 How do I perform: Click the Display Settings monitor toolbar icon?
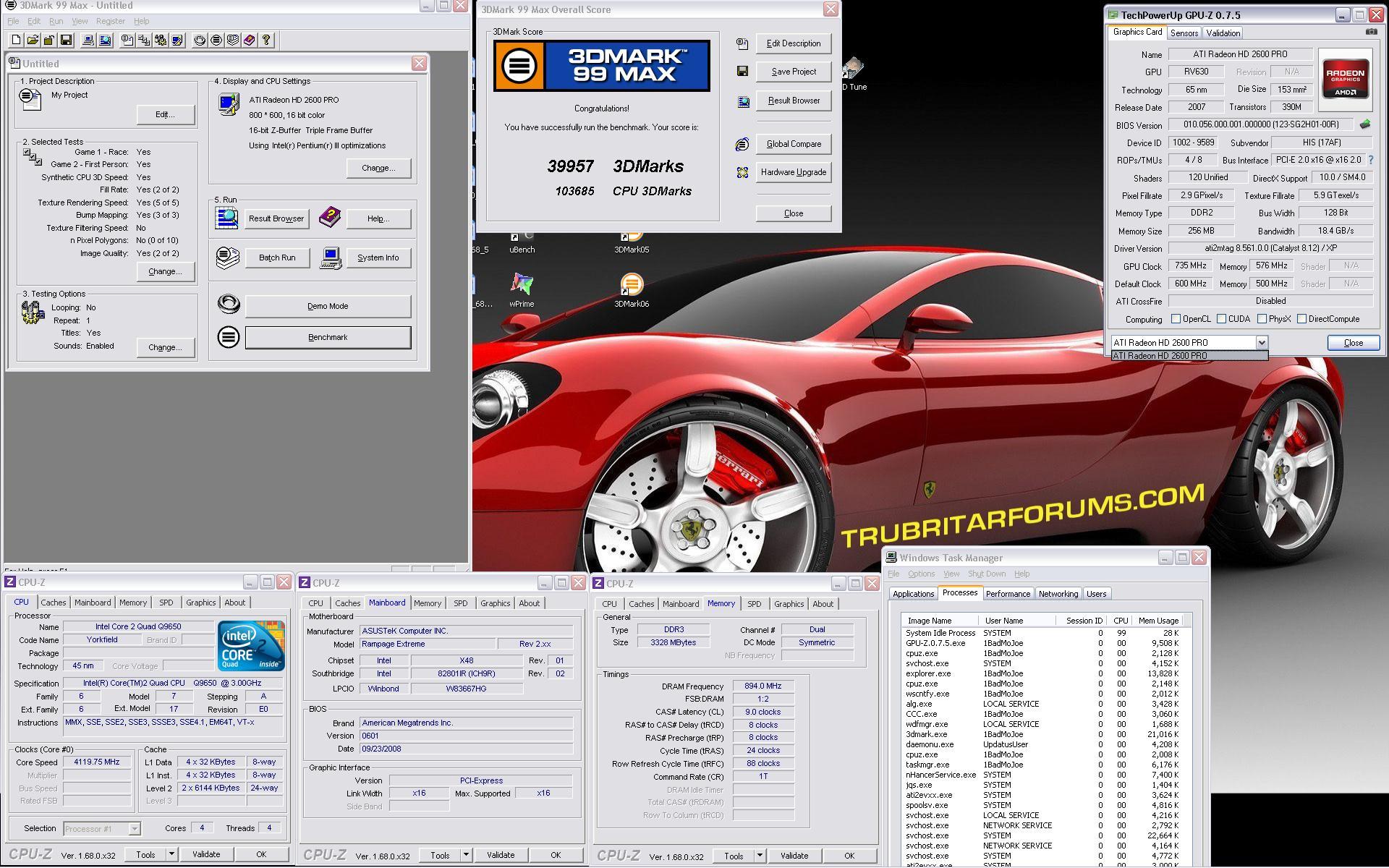[177, 41]
